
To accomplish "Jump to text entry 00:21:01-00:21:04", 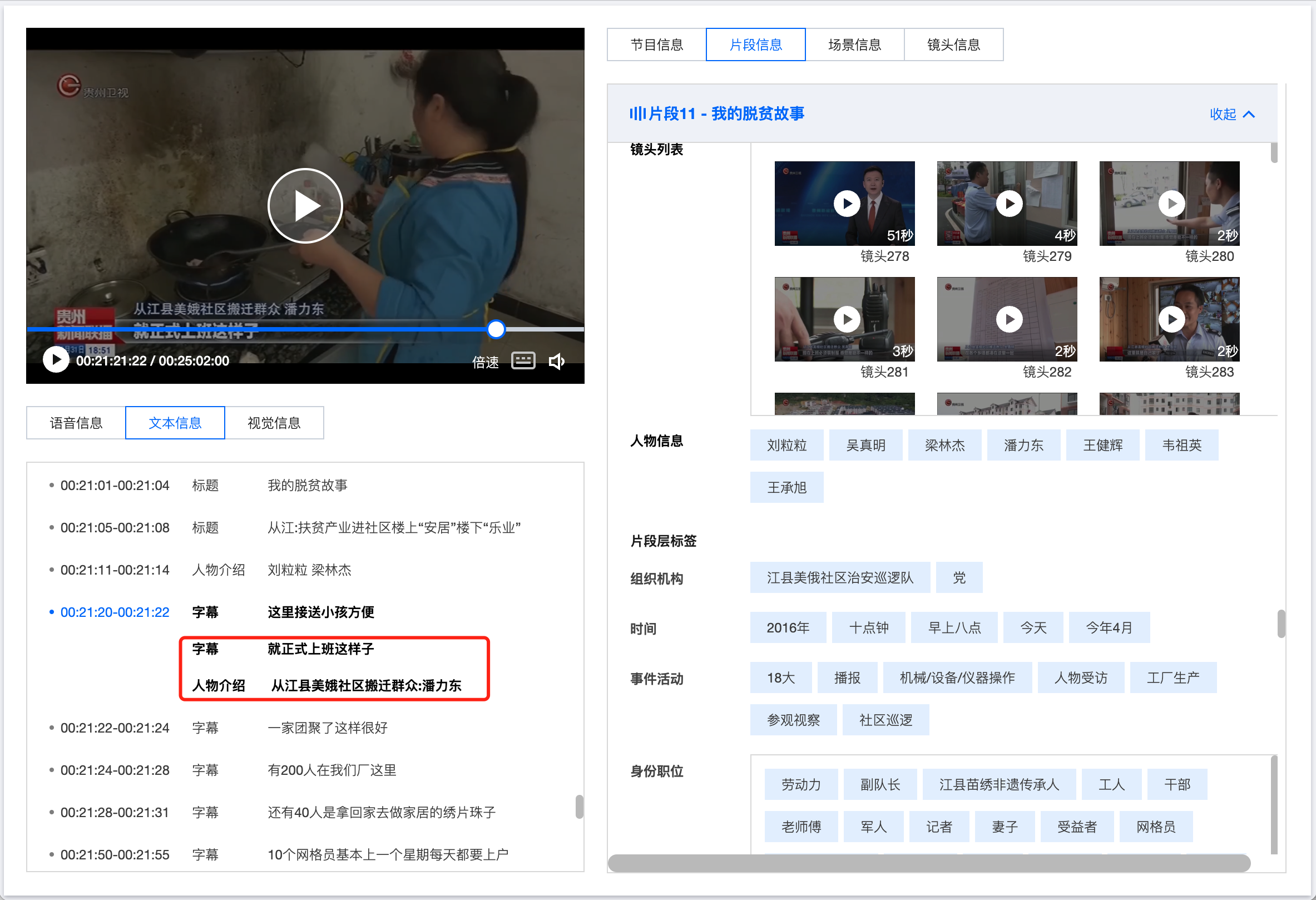I will coord(115,486).
